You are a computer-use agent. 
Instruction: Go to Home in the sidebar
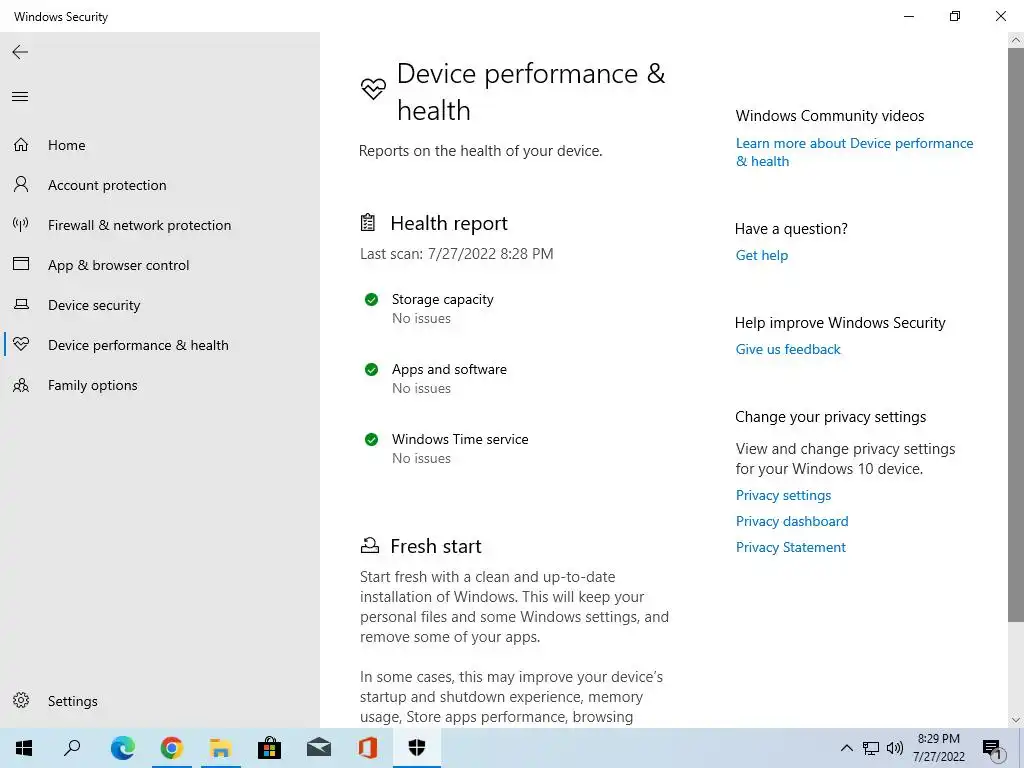[67, 145]
